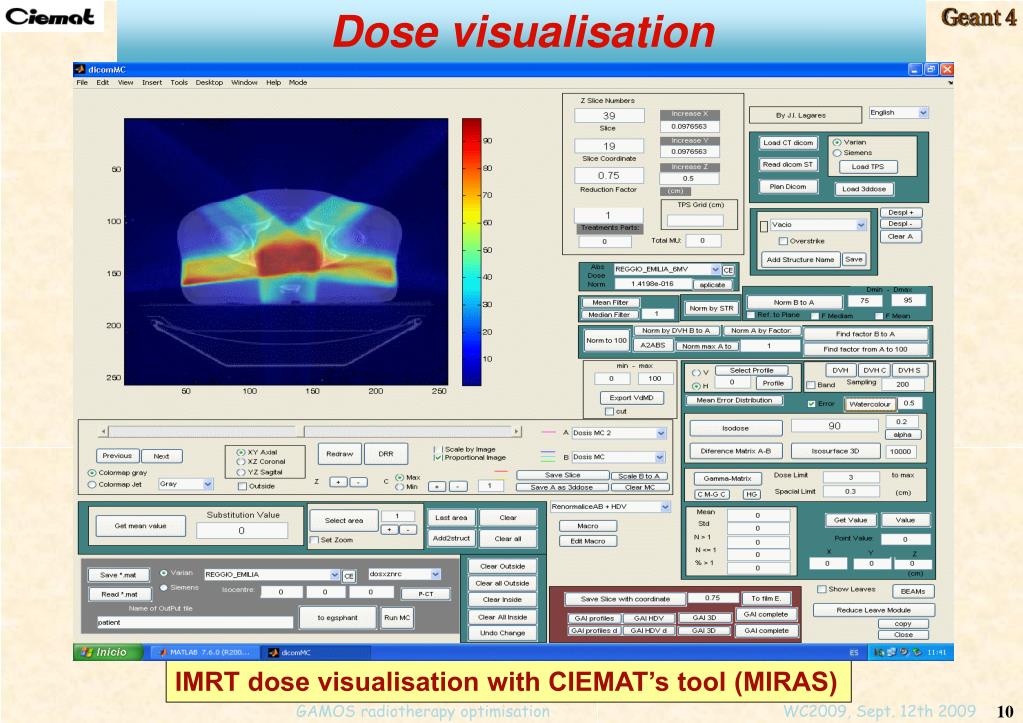This screenshot has height=723, width=1023.
Task: Click the DVH button
Action: (840, 370)
